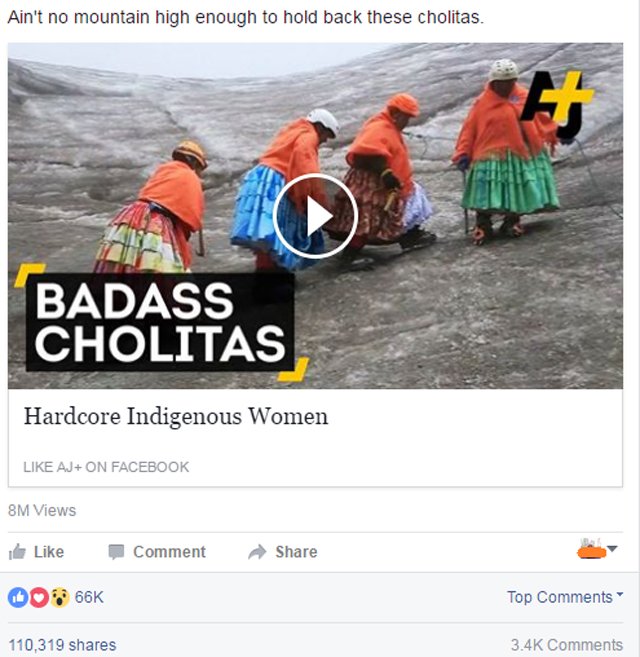View the 110,319 shares list
The image size is (640, 657).
pos(62,645)
